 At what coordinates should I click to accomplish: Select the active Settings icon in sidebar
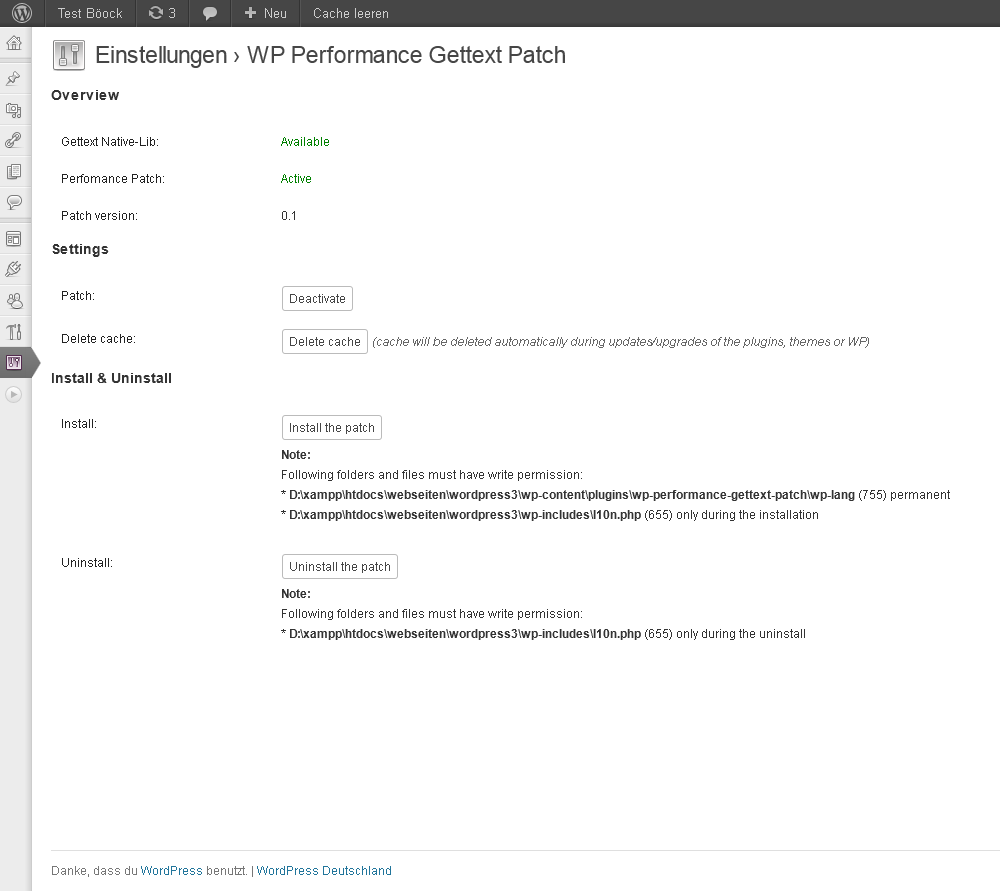pyautogui.click(x=14, y=363)
